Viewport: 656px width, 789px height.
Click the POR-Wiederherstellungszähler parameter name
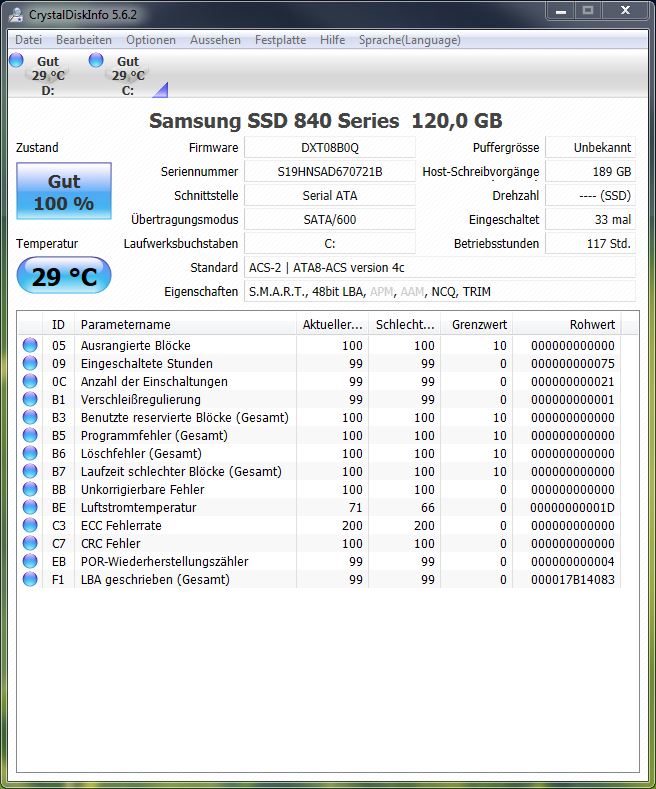coord(165,562)
